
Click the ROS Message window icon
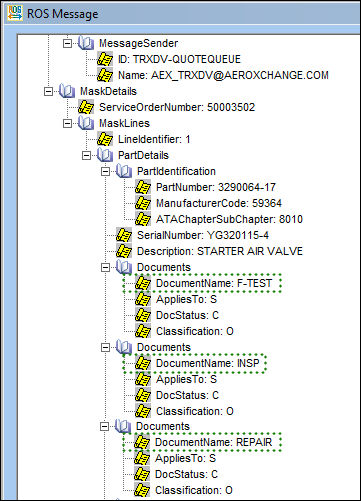[x=15, y=14]
